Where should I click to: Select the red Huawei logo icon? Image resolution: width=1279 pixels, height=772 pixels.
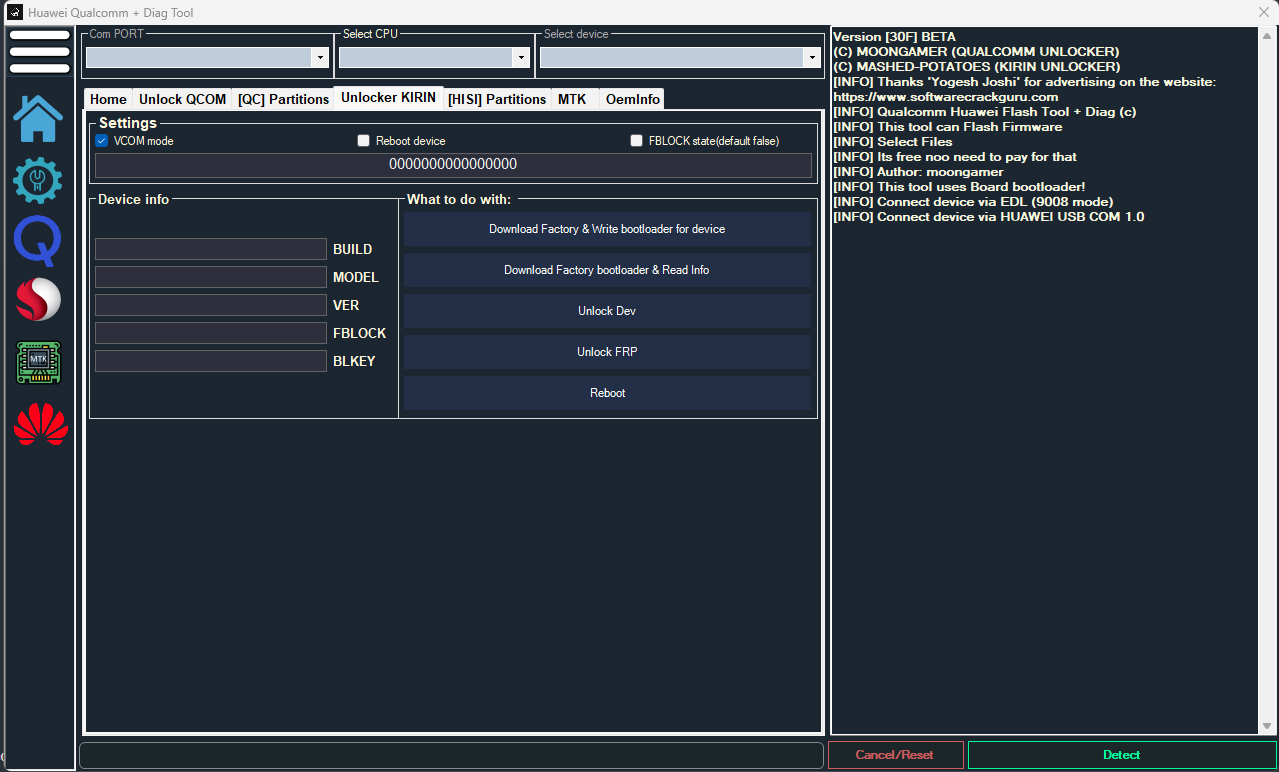40,424
